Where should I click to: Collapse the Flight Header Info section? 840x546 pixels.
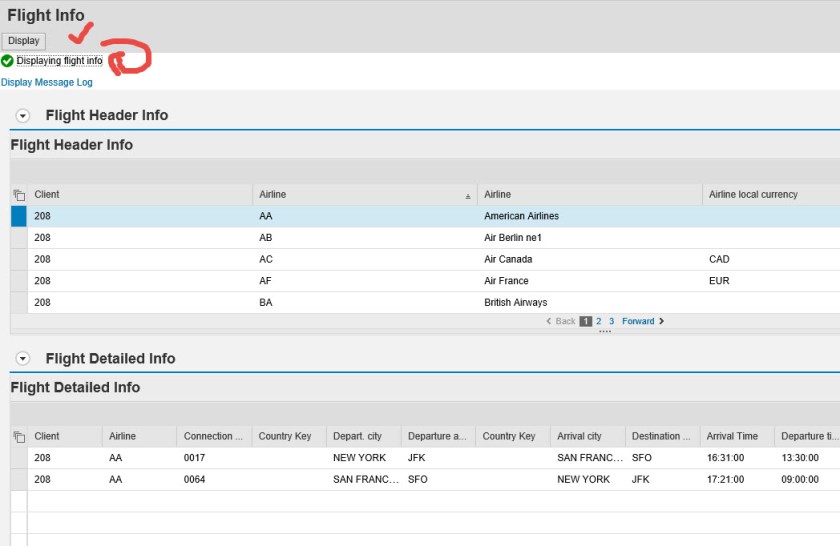pyautogui.click(x=23, y=116)
